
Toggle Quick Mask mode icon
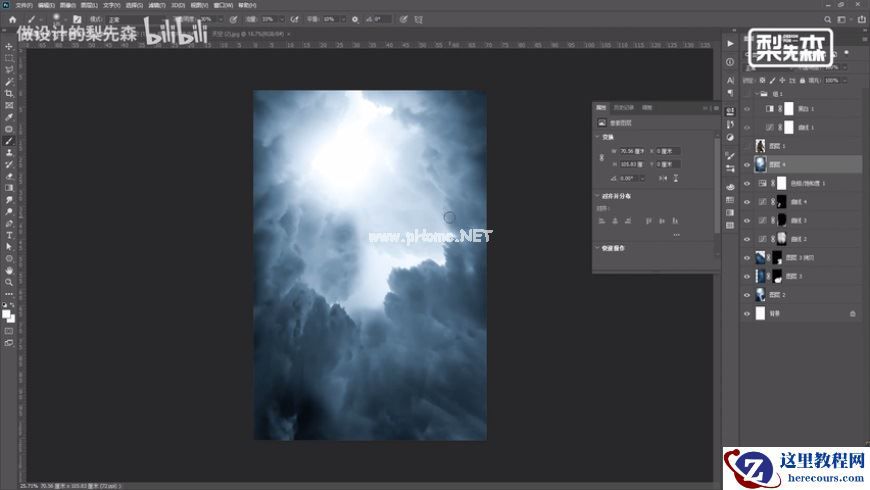(x=9, y=331)
